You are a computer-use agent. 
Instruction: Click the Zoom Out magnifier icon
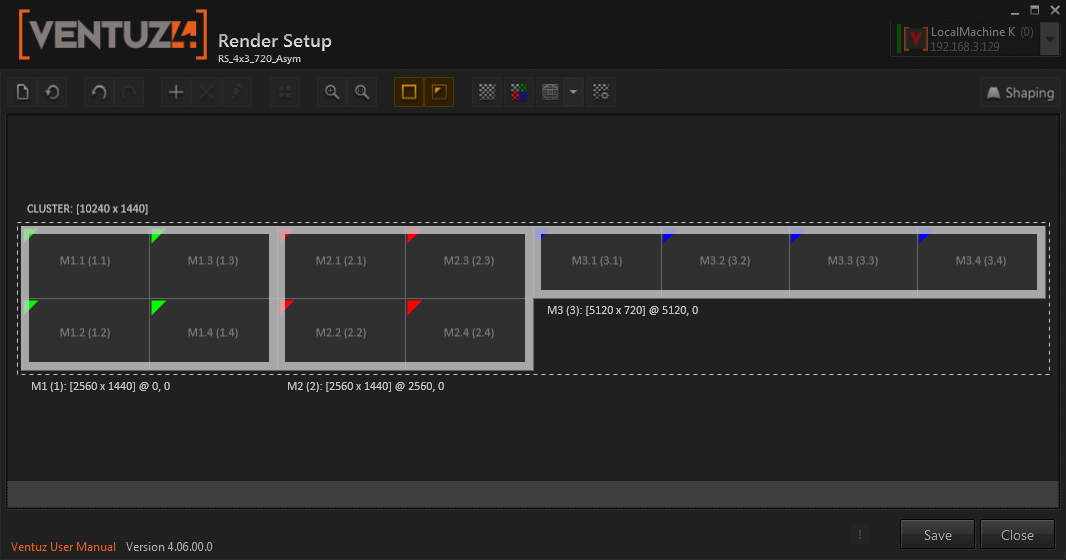362,92
